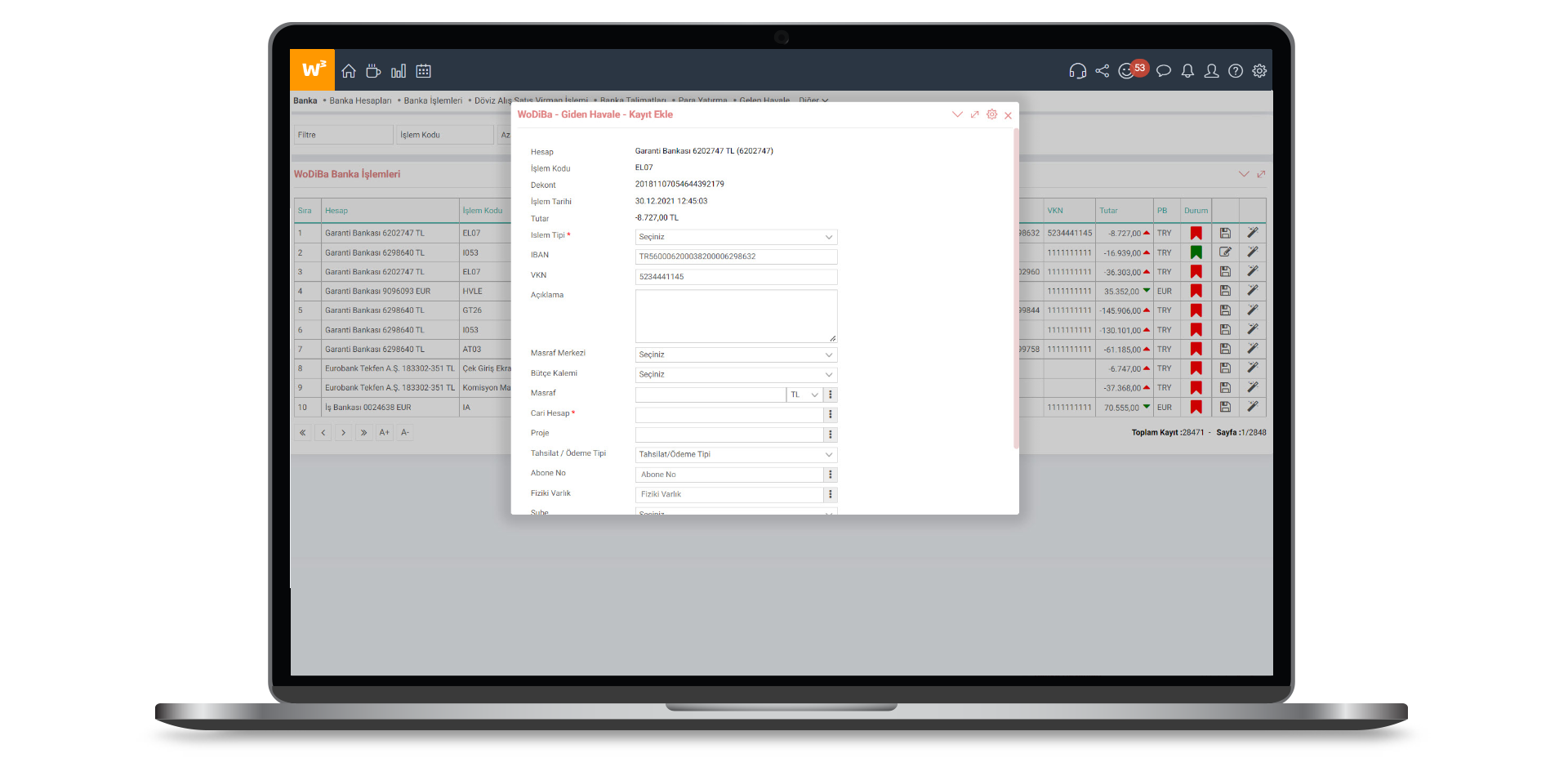Image resolution: width=1568 pixels, height=767 pixels.
Task: Click the Abone No input field
Action: [729, 475]
